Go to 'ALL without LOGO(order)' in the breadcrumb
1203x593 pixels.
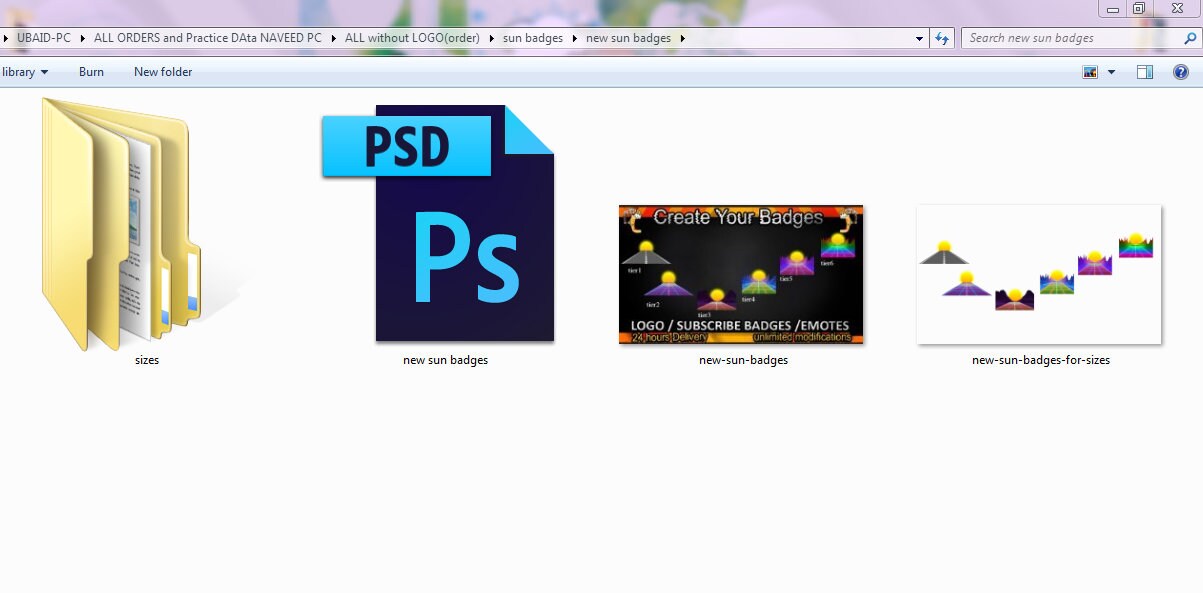point(411,37)
